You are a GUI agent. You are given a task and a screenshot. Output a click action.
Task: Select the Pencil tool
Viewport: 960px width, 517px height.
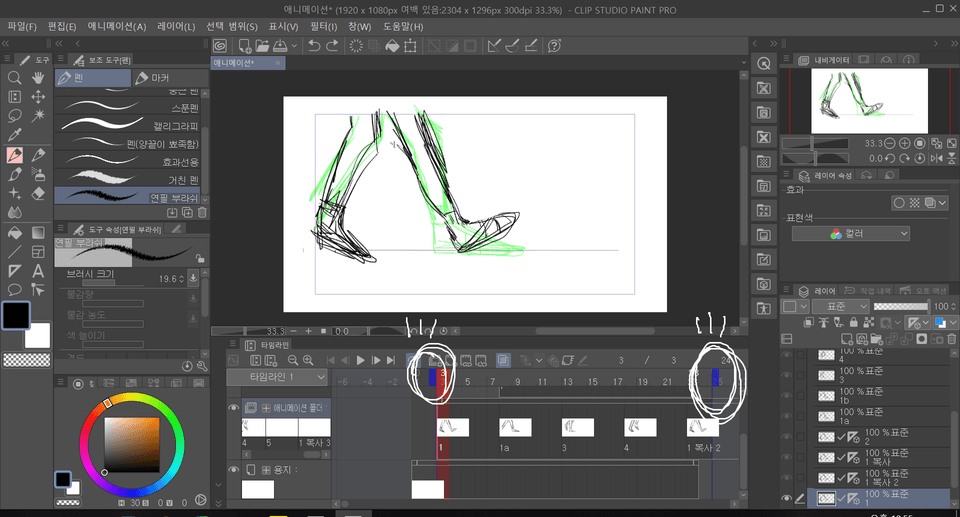(x=38, y=155)
